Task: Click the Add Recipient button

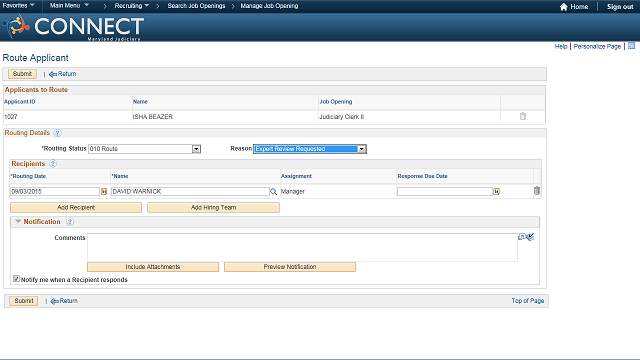Action: point(76,207)
